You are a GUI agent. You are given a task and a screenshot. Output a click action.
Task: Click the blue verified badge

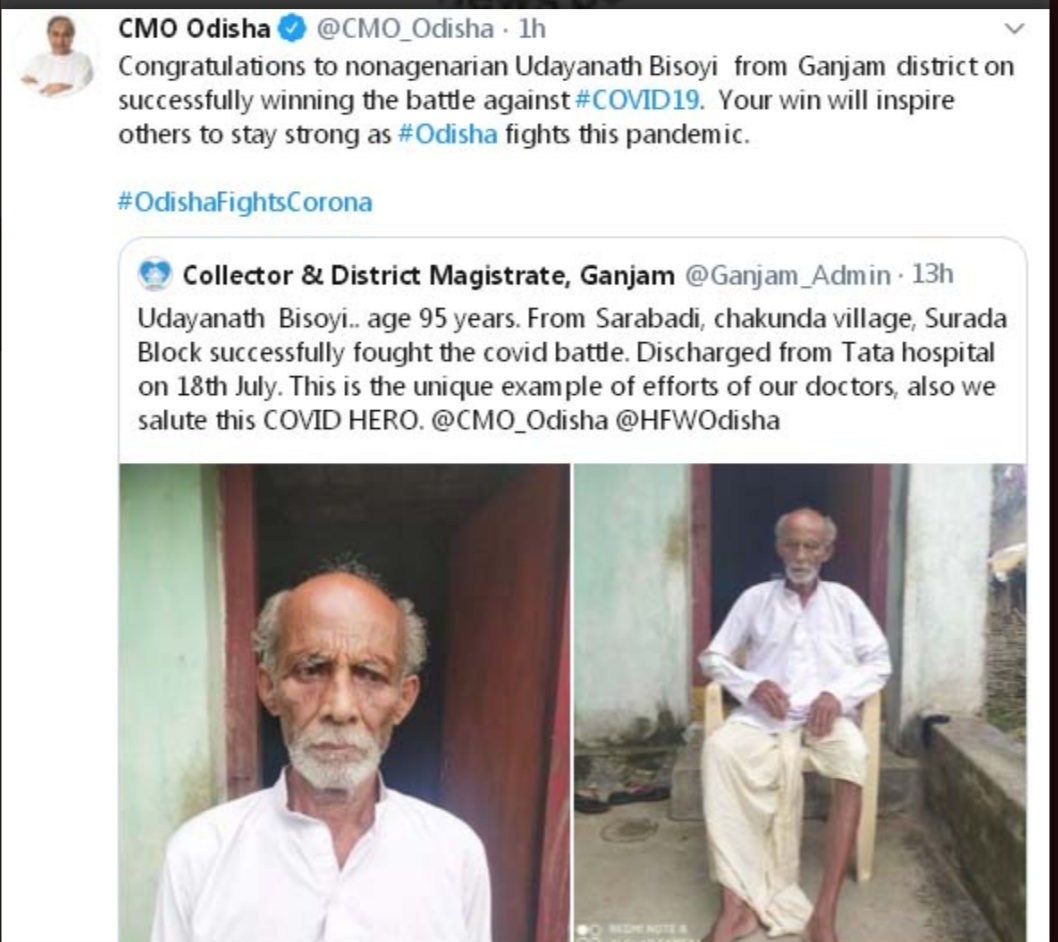pyautogui.click(x=292, y=29)
